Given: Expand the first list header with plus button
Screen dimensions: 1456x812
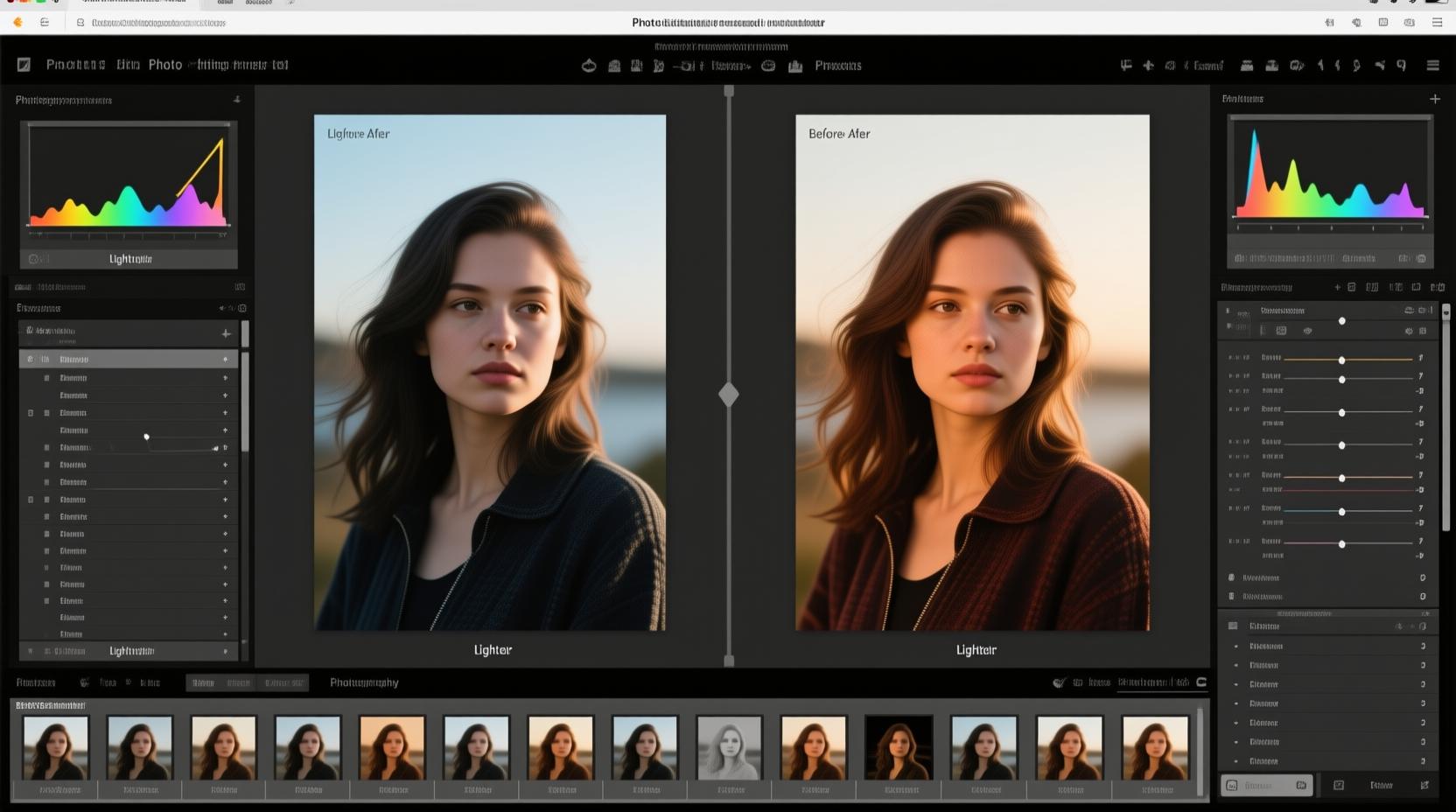Looking at the screenshot, I should (226, 333).
